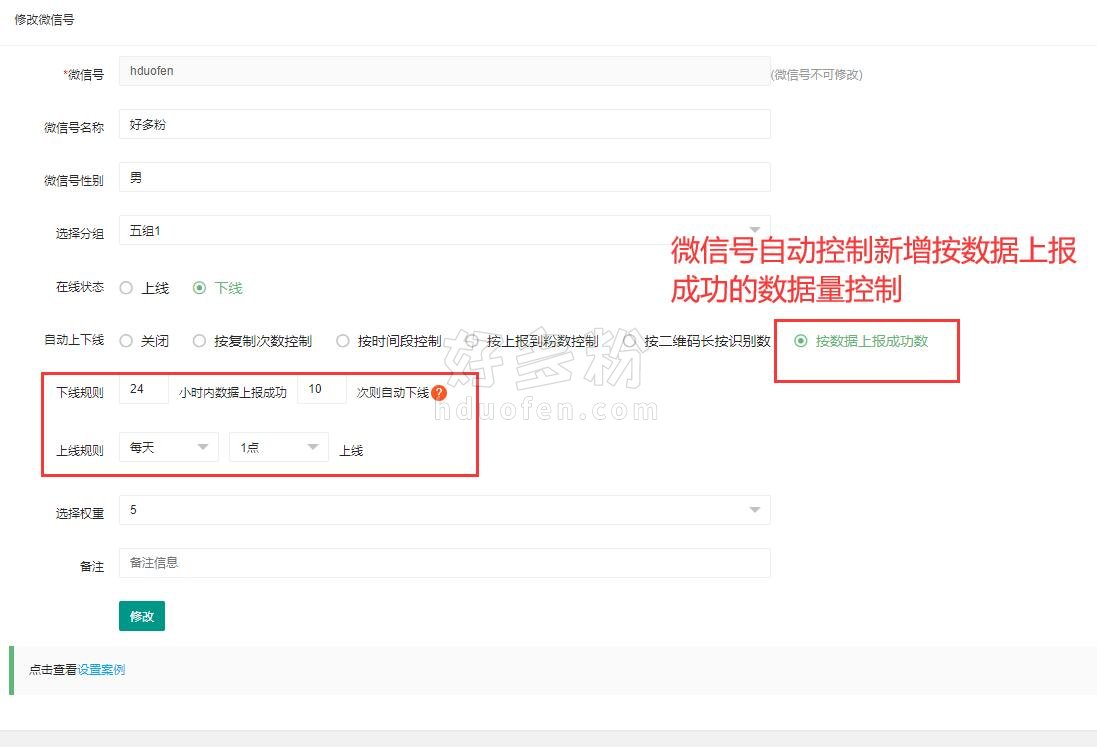Screen dimensions: 1097x747
Task: Click the 备注 remarks input field
Action: (x=445, y=563)
